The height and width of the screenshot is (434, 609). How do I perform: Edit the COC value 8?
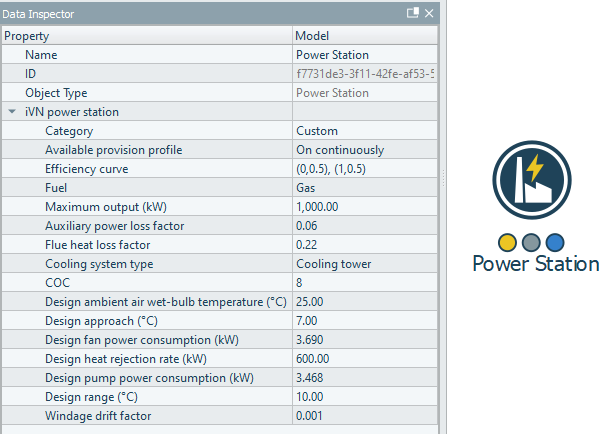pos(365,283)
